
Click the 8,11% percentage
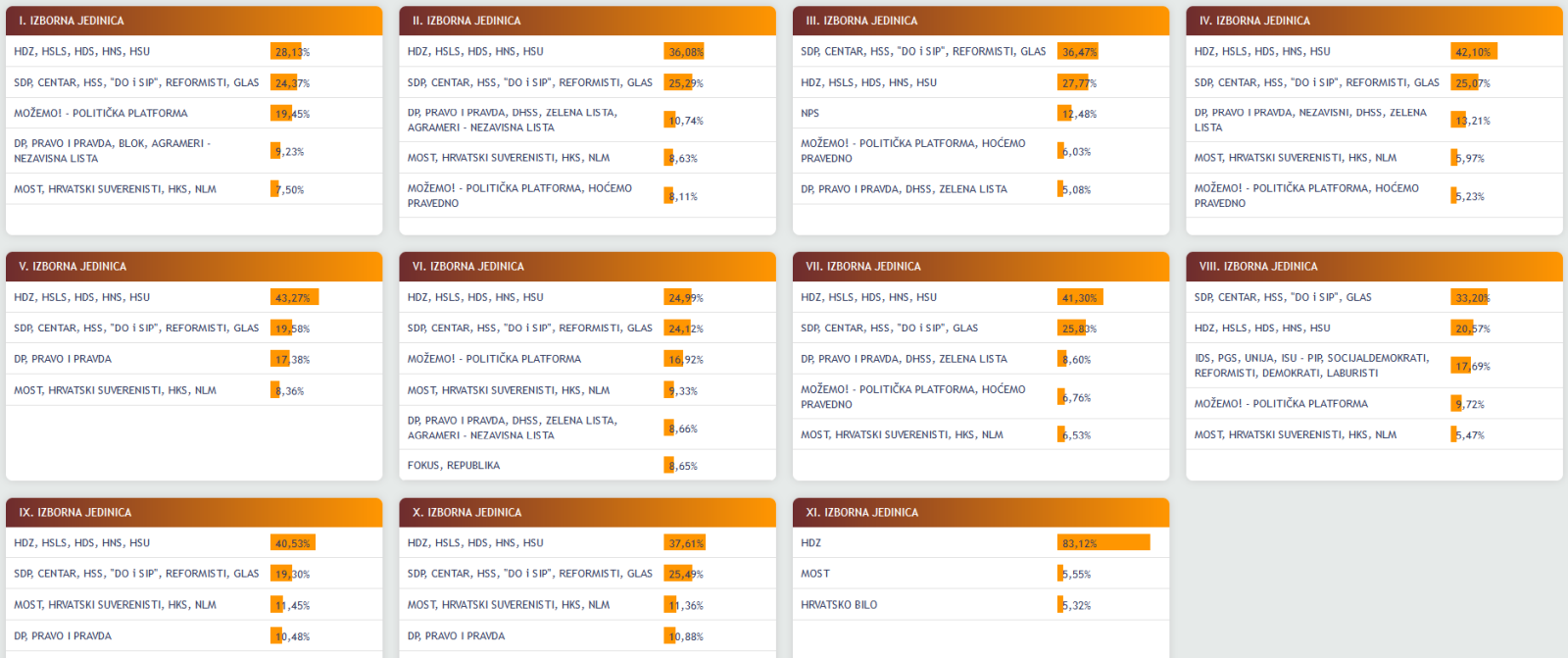(x=683, y=196)
